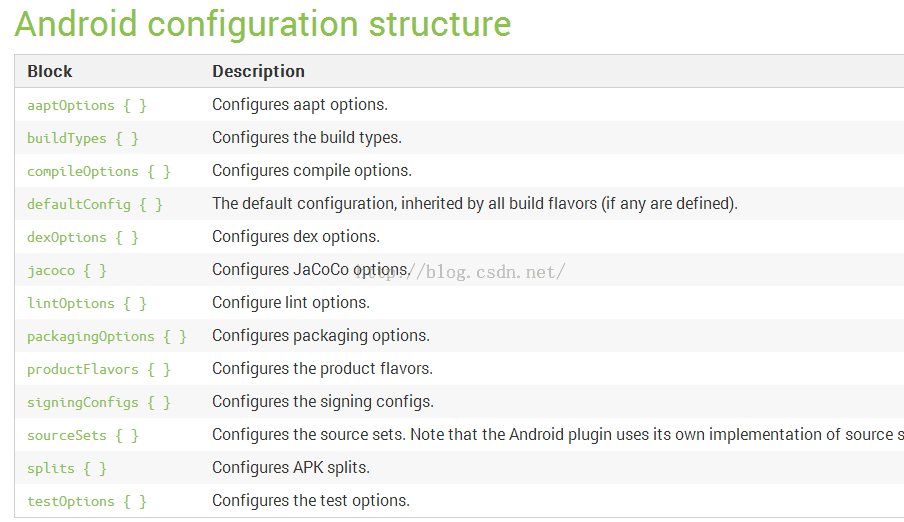The image size is (904, 522).
Task: Select the testOptions block link
Action: click(x=86, y=501)
